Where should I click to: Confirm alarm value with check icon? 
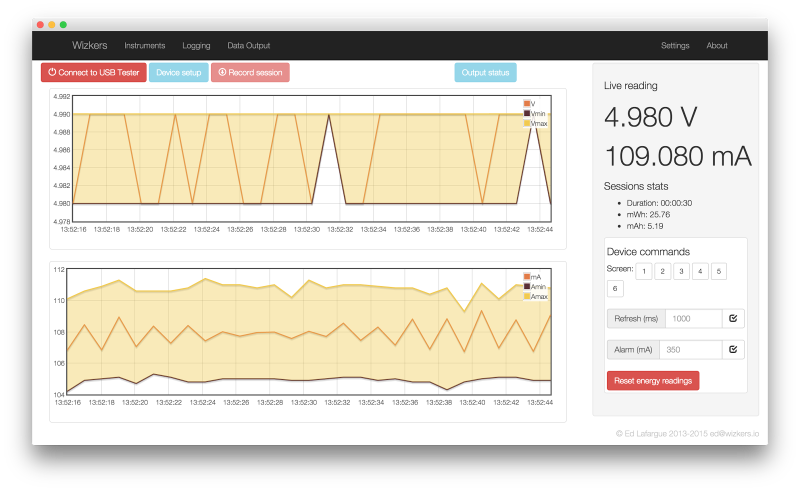733,350
